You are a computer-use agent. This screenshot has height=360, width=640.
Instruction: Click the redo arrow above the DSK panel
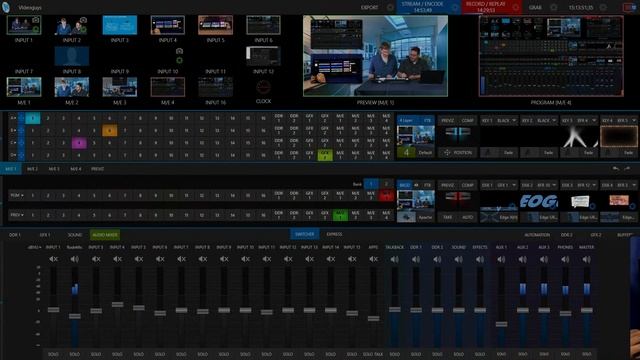click(x=627, y=169)
